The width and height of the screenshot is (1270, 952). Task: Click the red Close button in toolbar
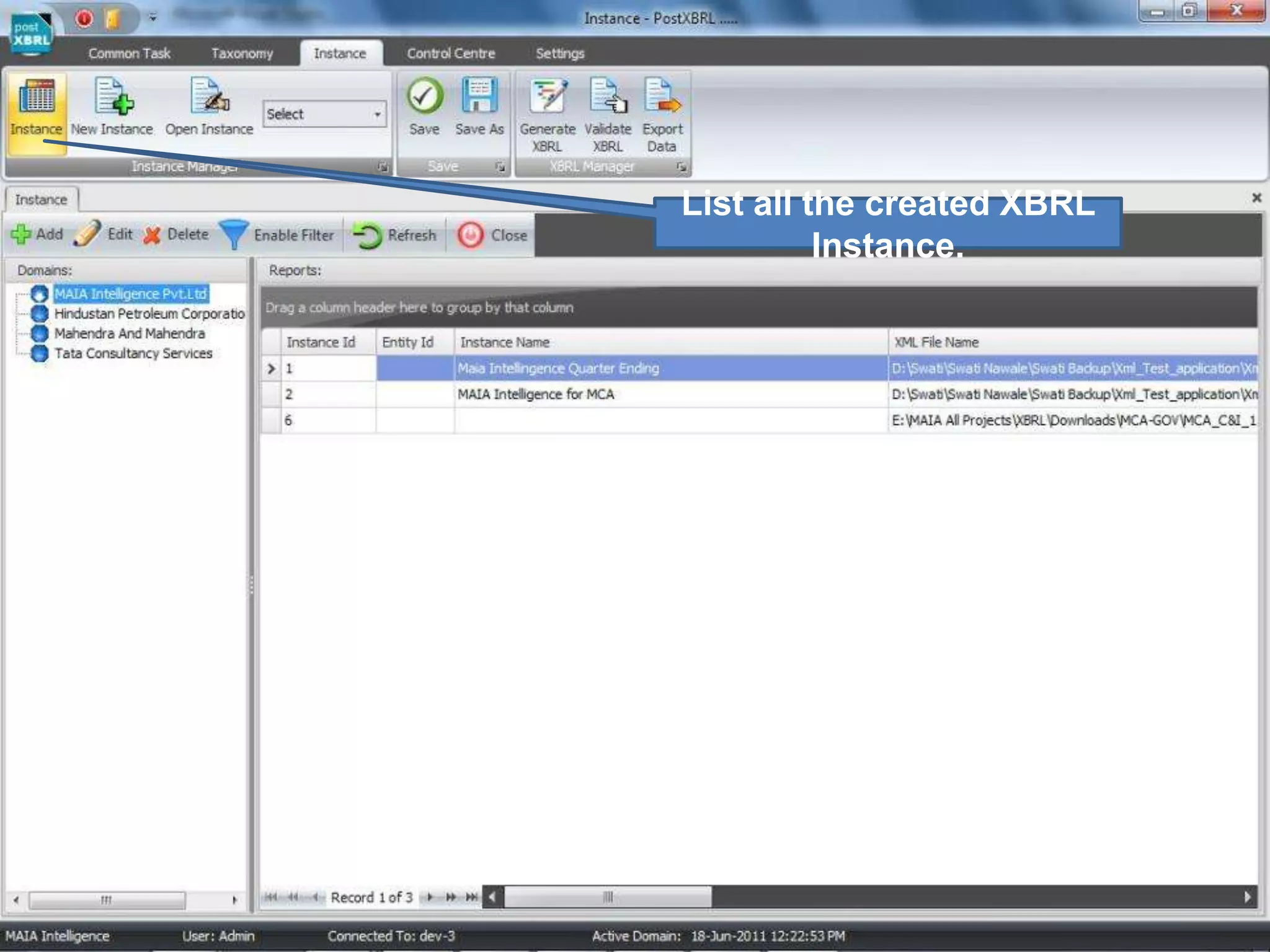click(492, 236)
